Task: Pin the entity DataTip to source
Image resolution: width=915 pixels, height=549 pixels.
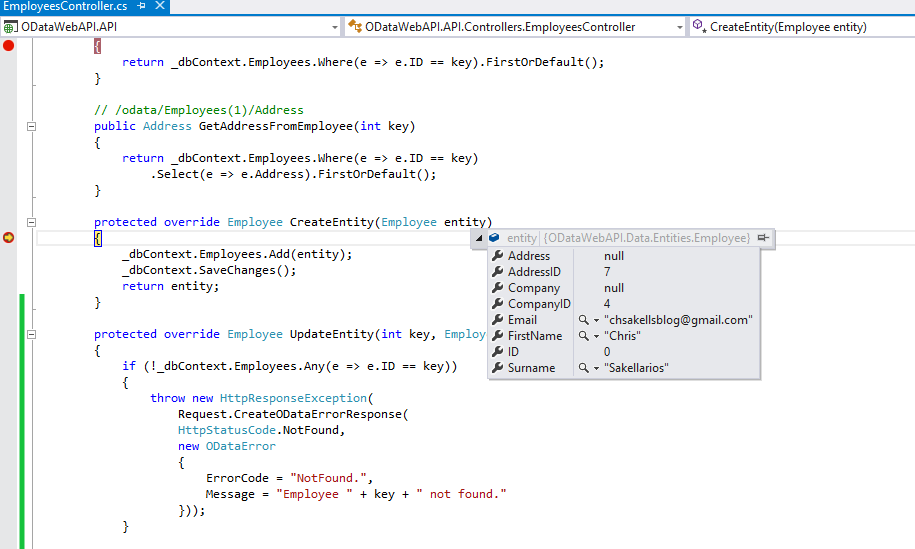Action: [763, 238]
